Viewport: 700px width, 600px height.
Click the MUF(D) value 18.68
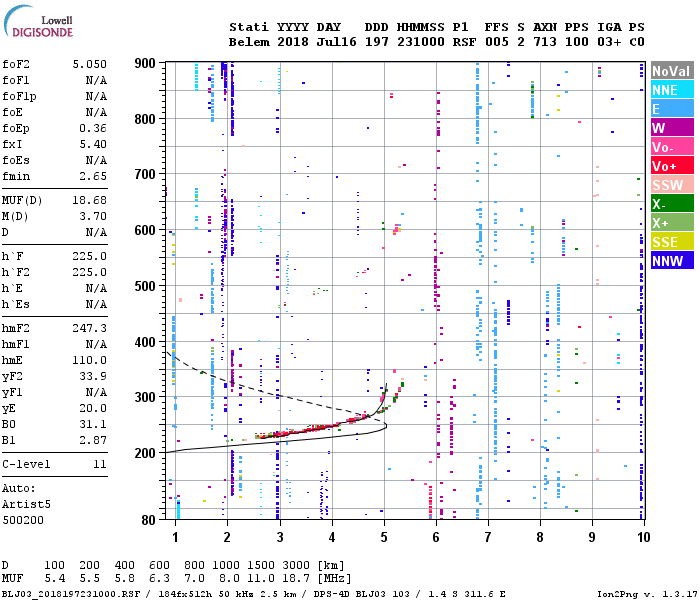(x=90, y=200)
